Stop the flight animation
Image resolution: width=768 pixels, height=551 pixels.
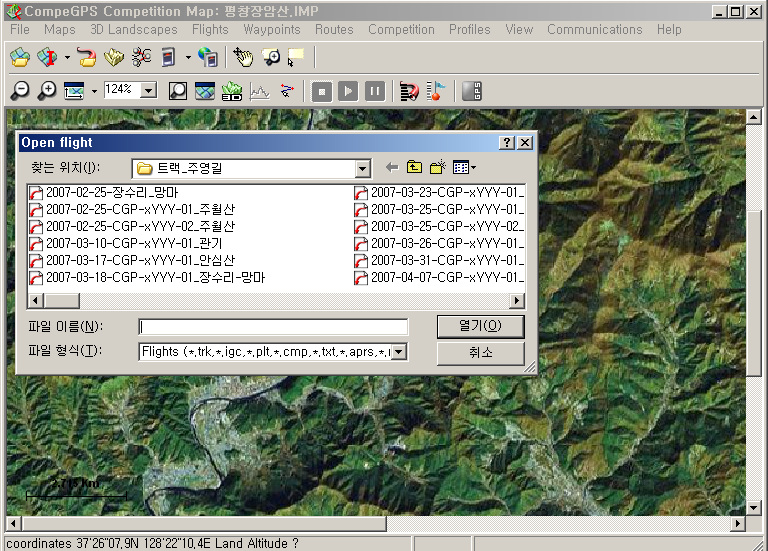(322, 91)
